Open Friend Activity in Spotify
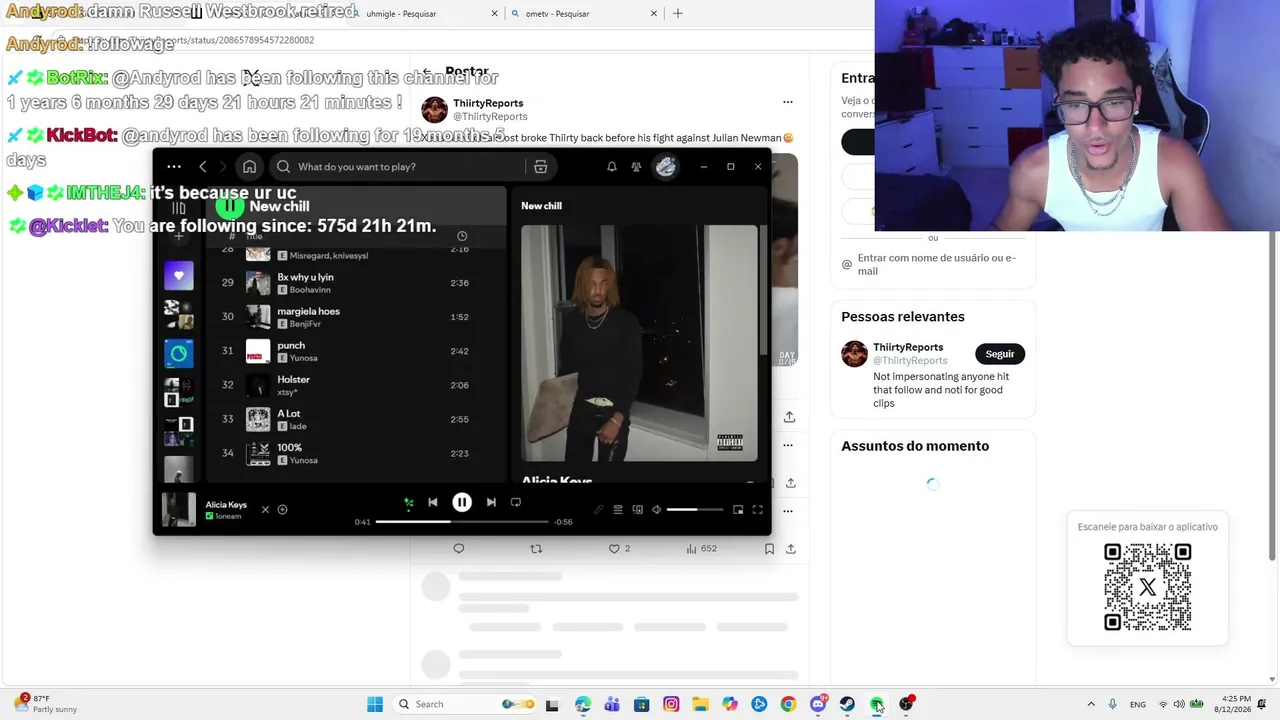This screenshot has height=720, width=1280. click(636, 167)
